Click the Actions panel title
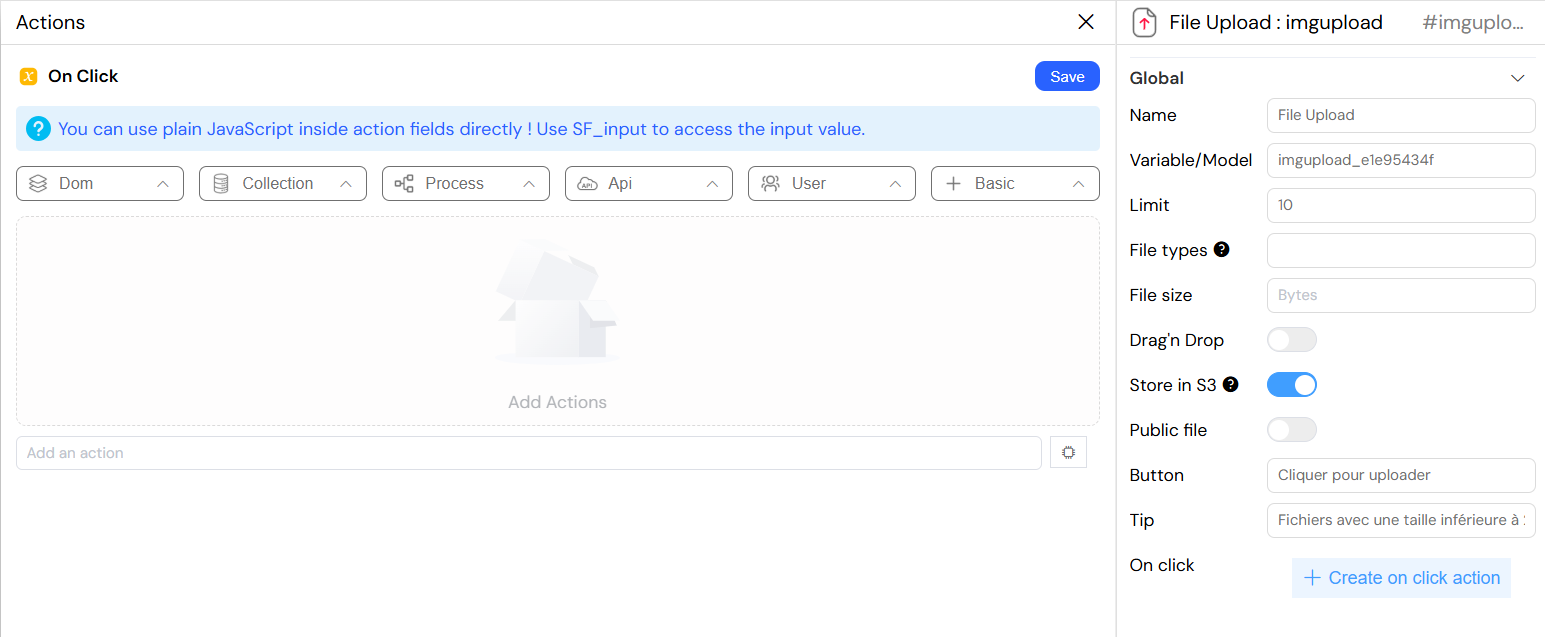Screen dimensions: 1545x637 [51, 22]
